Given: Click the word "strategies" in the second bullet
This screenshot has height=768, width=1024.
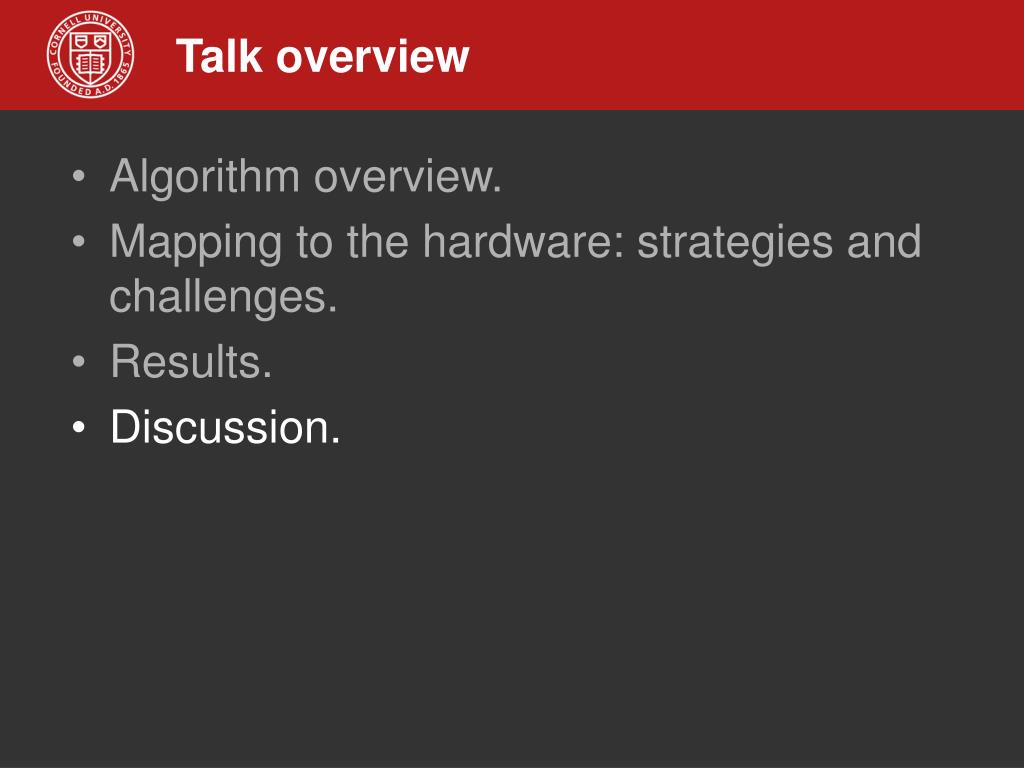Looking at the screenshot, I should [735, 243].
